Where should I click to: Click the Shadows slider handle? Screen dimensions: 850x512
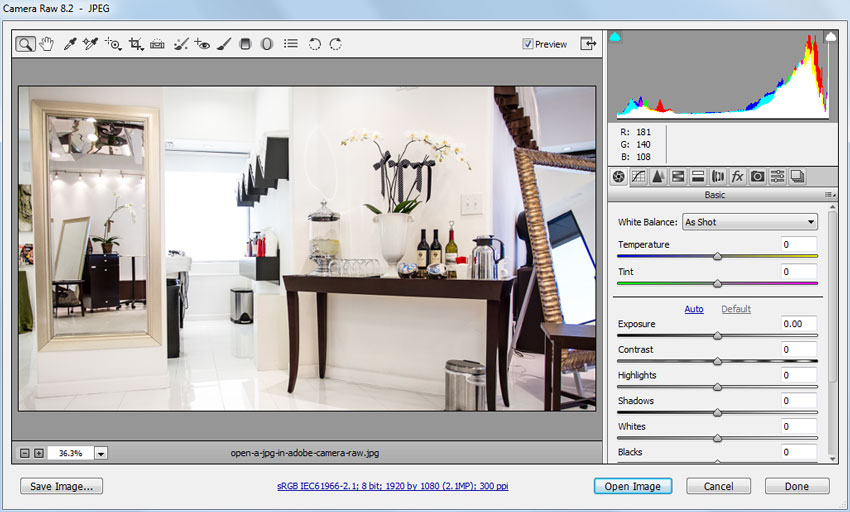(717, 413)
